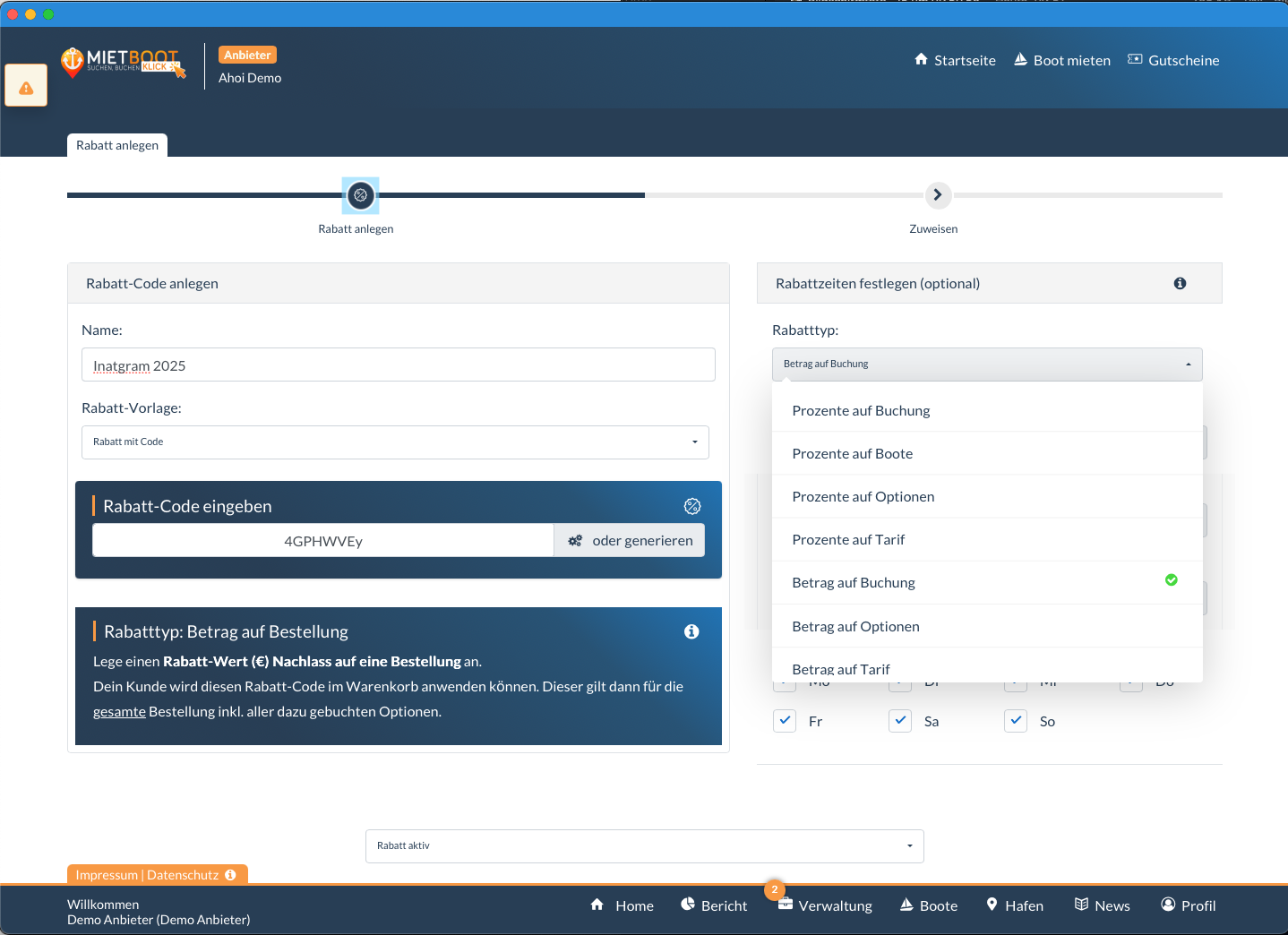Click the orange warning alert icon

[26, 87]
